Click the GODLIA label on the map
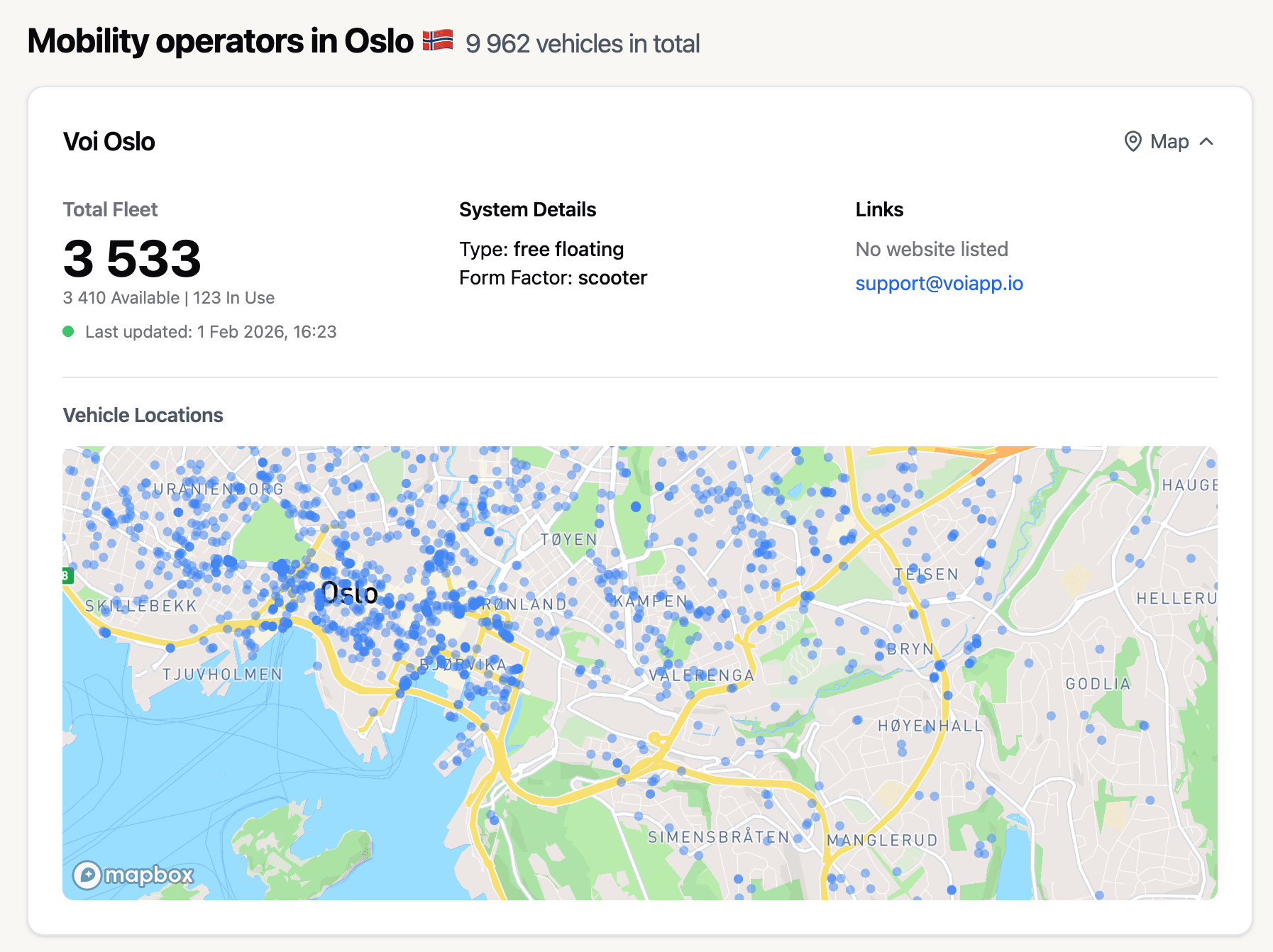 (1098, 684)
